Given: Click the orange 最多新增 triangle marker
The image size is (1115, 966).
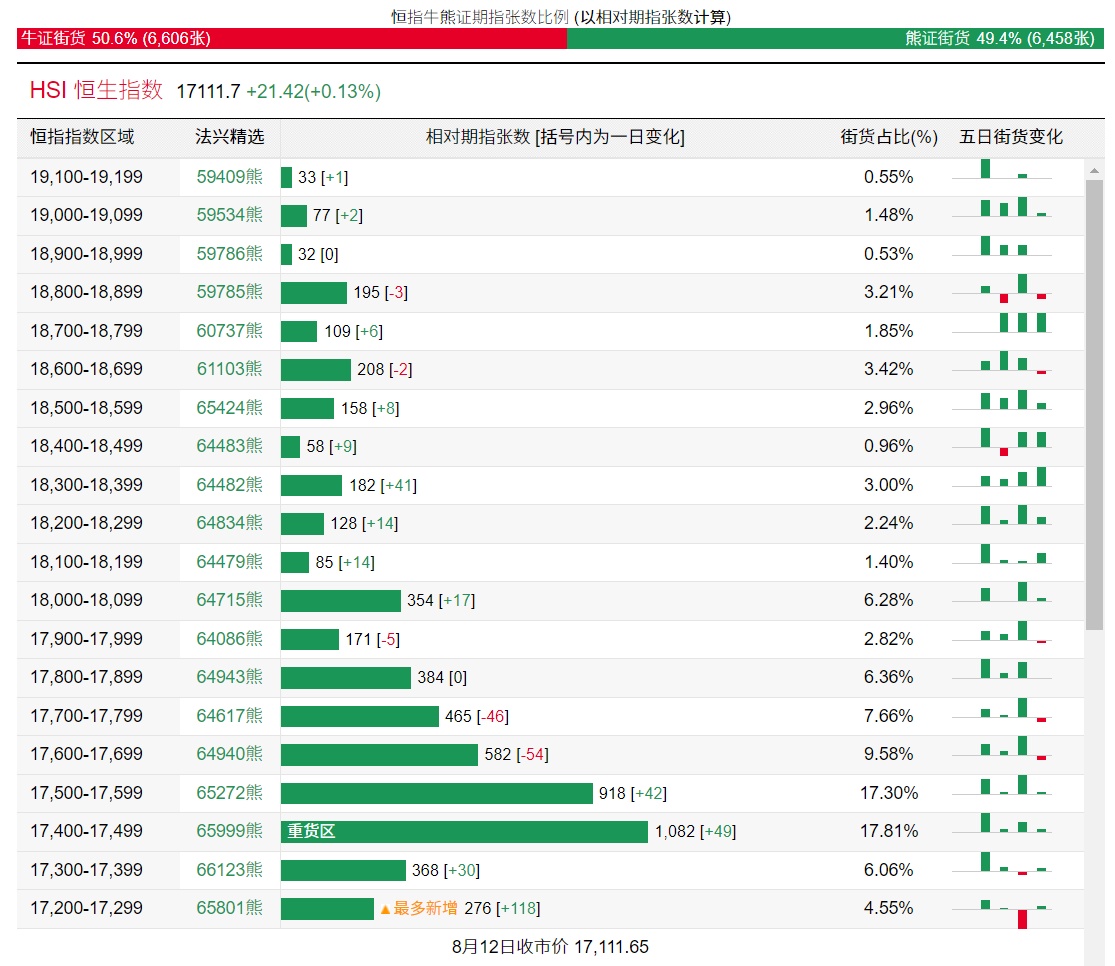Looking at the screenshot, I should pos(384,909).
